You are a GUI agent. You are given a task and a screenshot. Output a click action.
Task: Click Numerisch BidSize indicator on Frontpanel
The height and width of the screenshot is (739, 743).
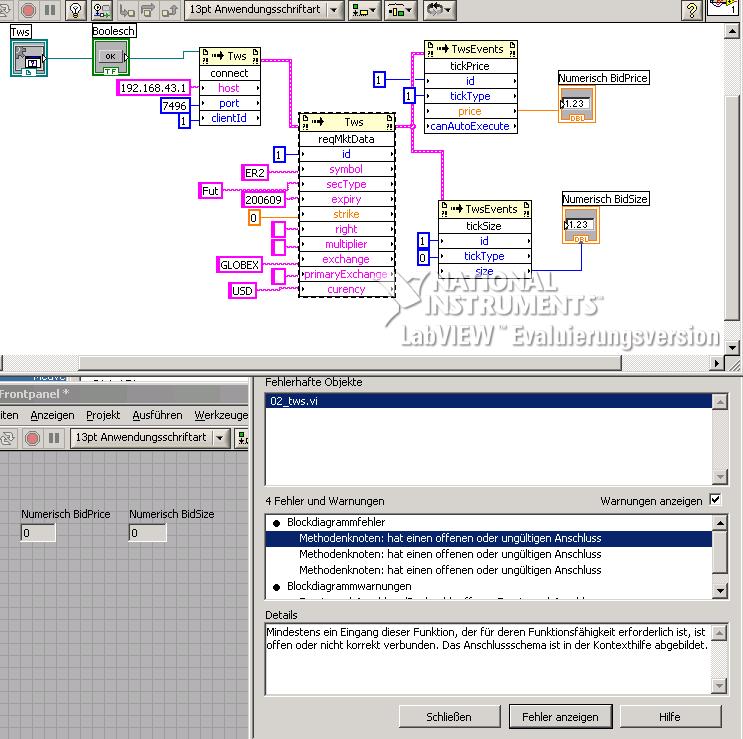click(147, 533)
